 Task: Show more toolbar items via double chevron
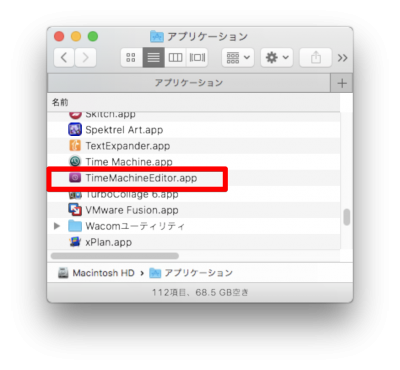342,58
